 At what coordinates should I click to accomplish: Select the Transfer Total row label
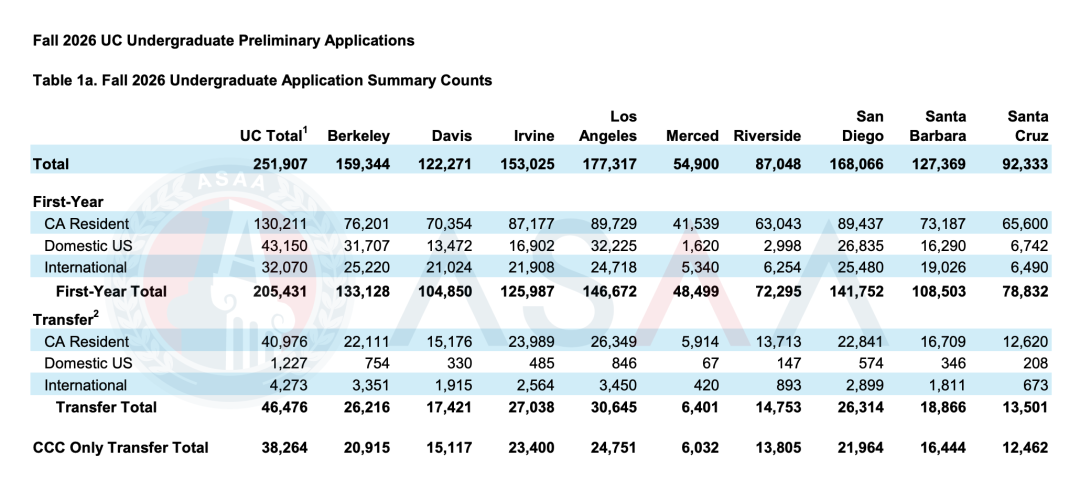[106, 408]
